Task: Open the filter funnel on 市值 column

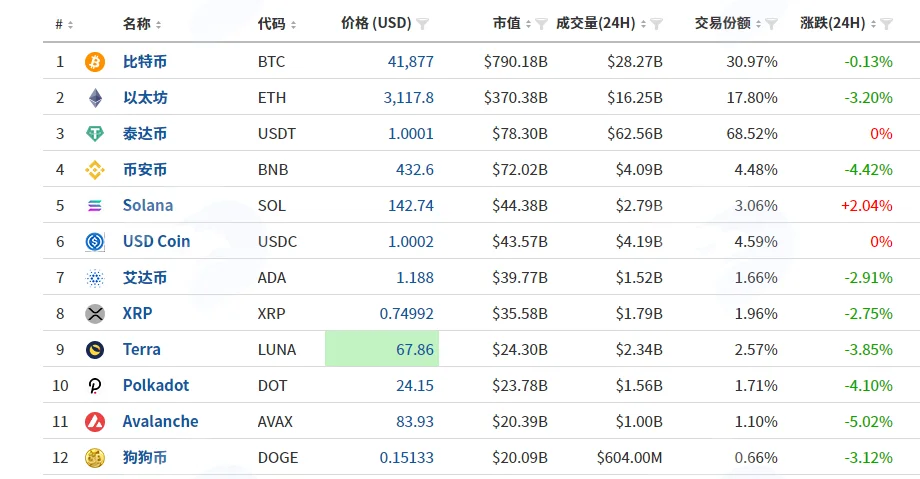Action: (x=542, y=24)
